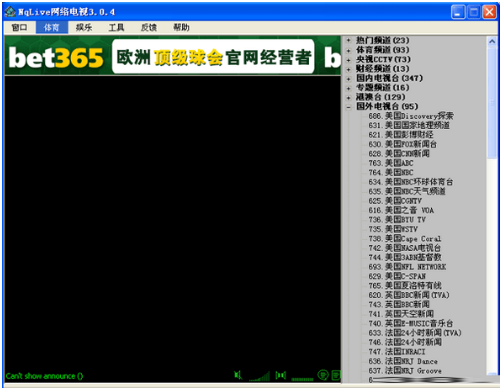Viewport: 502px width, 390px height.
Task: Play channel 616 美国之音 VOA
Action: (401, 210)
